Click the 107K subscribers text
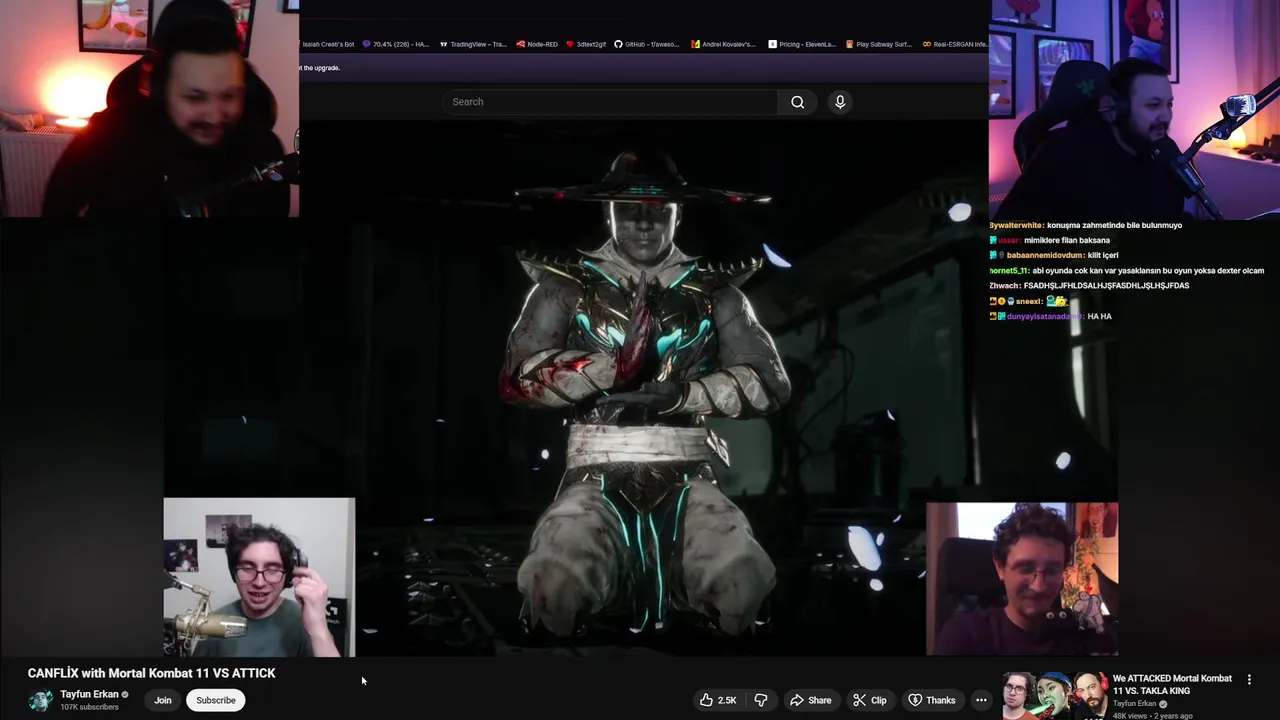The height and width of the screenshot is (720, 1280). [x=89, y=707]
